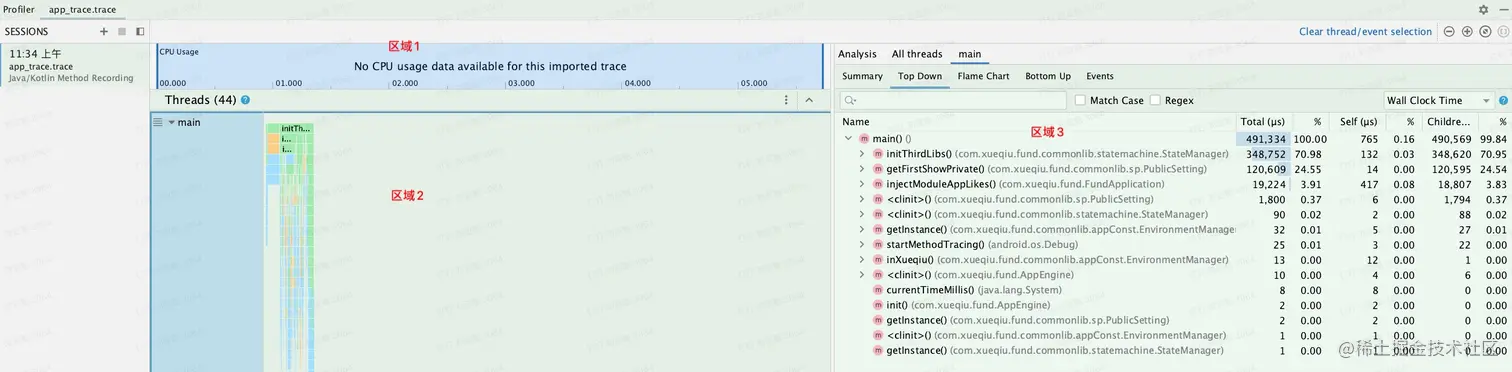Sort by Self (µs) column header
This screenshot has width=1512, height=372.
click(1357, 122)
